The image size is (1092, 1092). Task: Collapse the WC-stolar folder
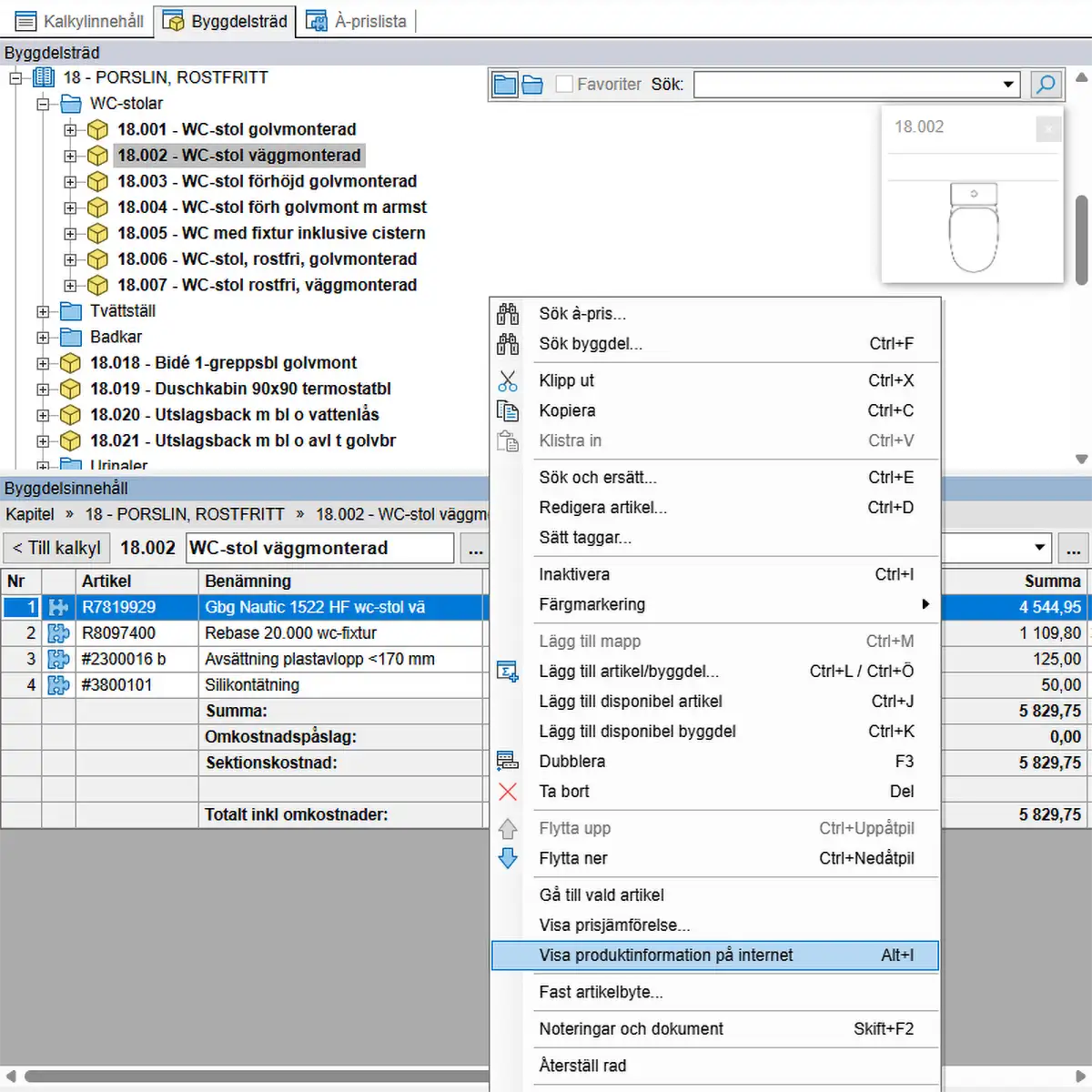point(43,104)
